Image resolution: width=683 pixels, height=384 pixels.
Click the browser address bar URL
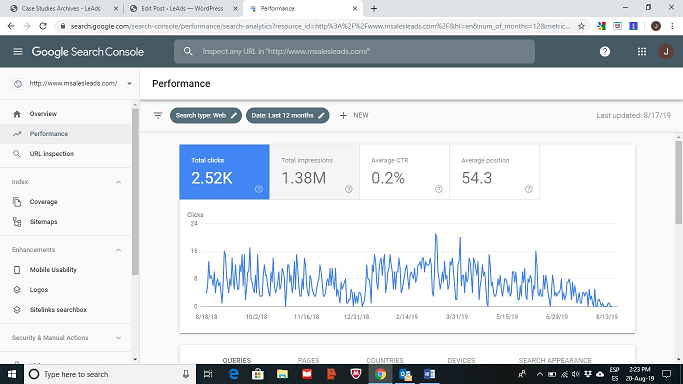(x=320, y=26)
